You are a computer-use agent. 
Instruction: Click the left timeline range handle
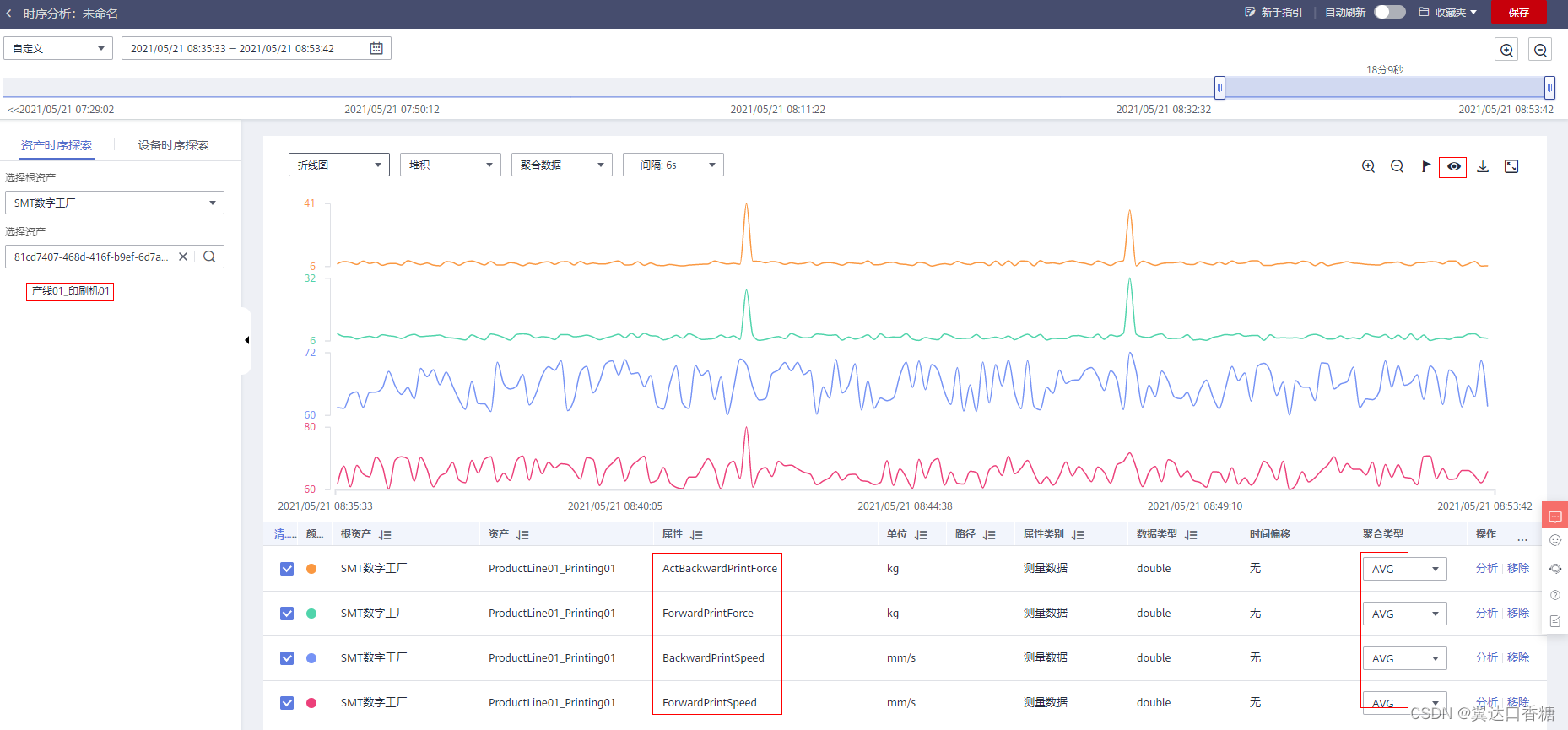point(1219,88)
